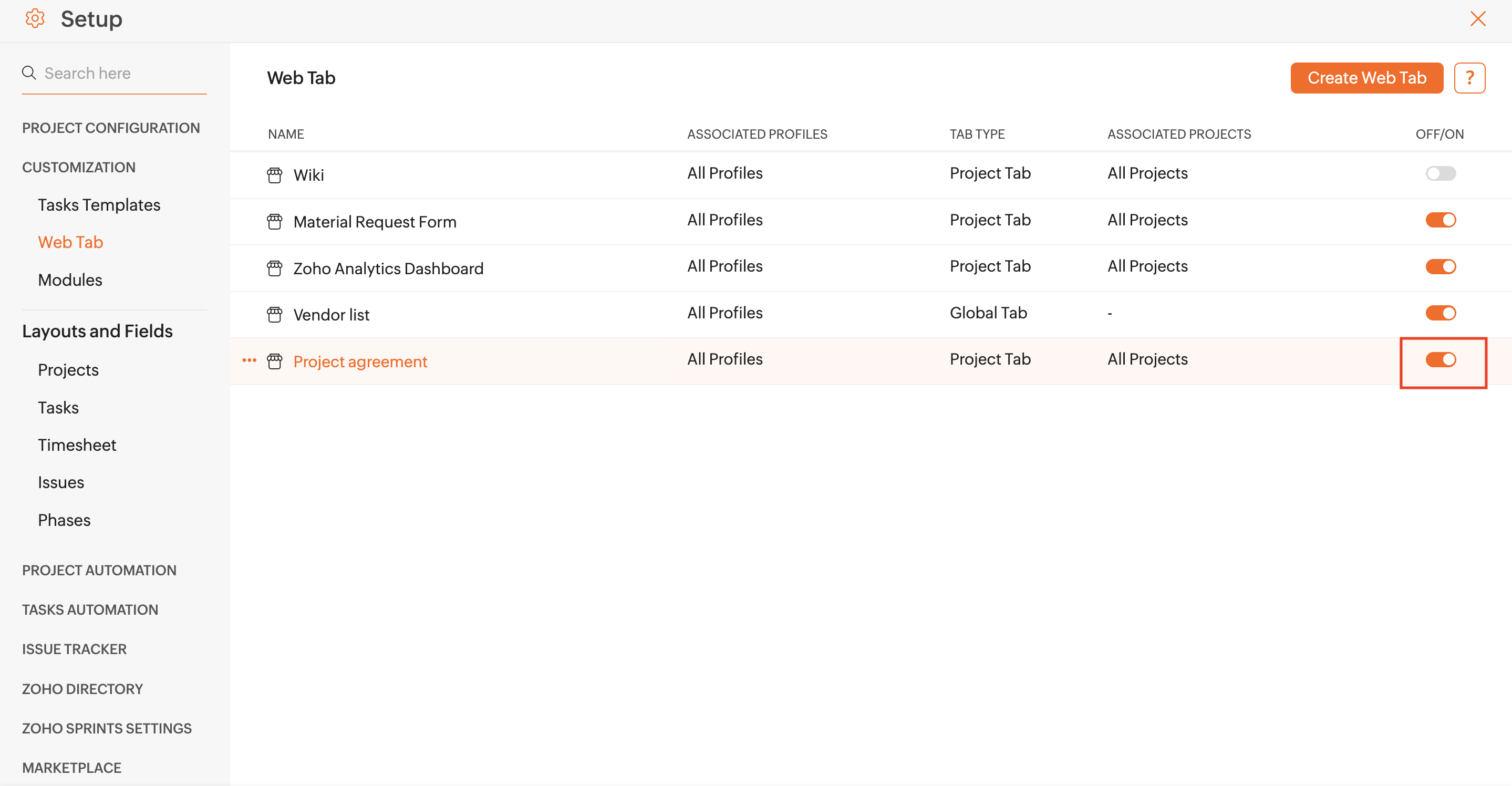Open Tasks Templates in sidebar
The width and height of the screenshot is (1512, 786).
coord(99,205)
